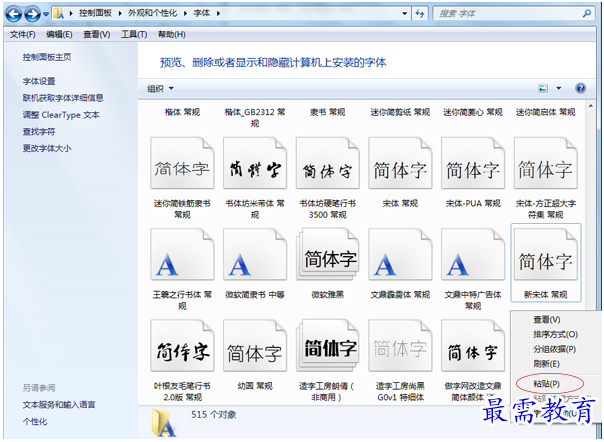Click the 隶书 常规 label
Image resolution: width=604 pixels, height=442 pixels.
pyautogui.click(x=327, y=112)
